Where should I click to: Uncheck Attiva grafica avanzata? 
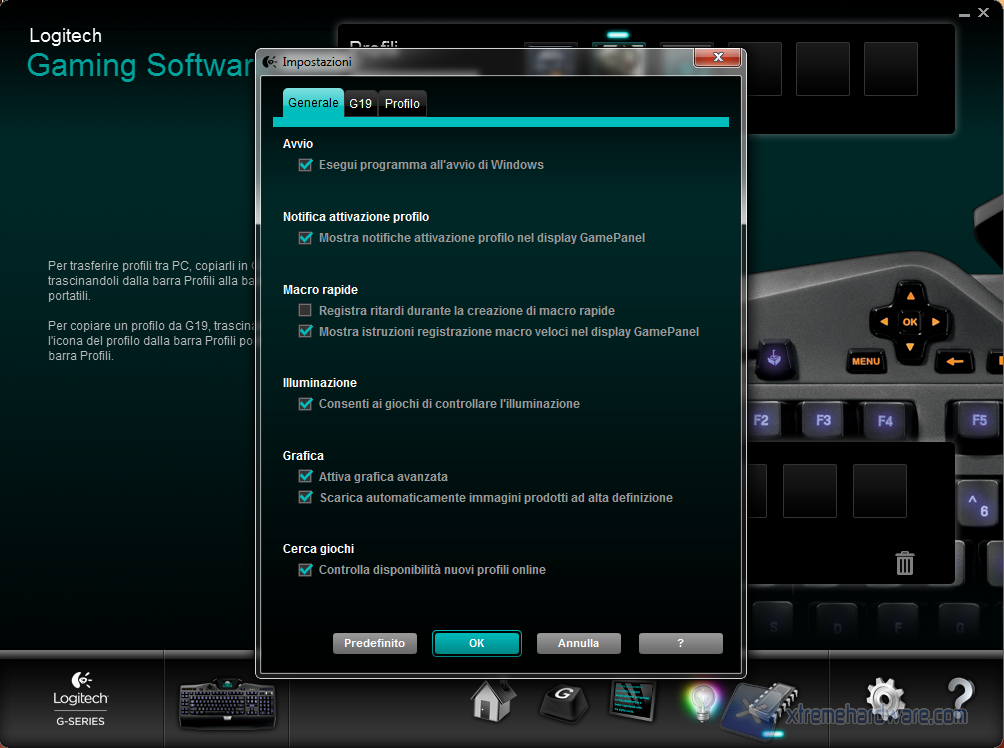pyautogui.click(x=306, y=477)
